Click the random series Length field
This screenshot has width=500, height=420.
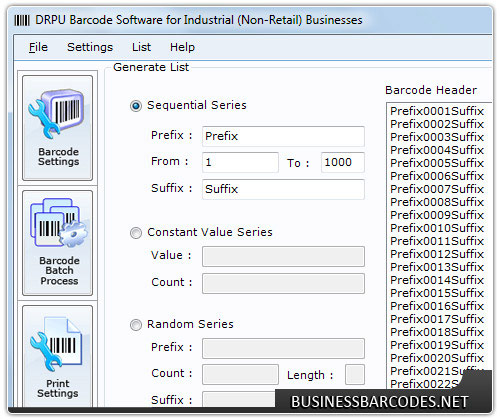pos(355,374)
